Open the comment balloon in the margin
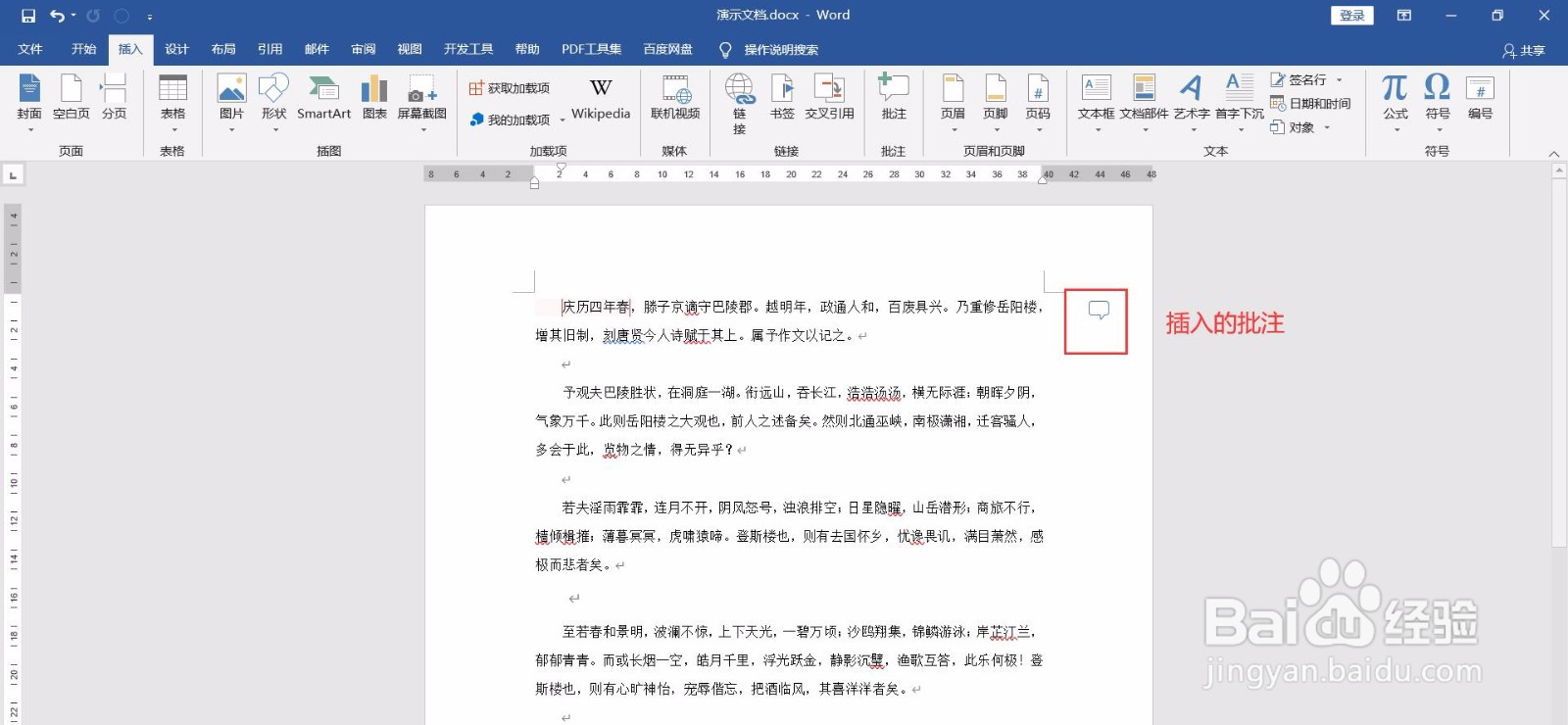 (x=1099, y=311)
